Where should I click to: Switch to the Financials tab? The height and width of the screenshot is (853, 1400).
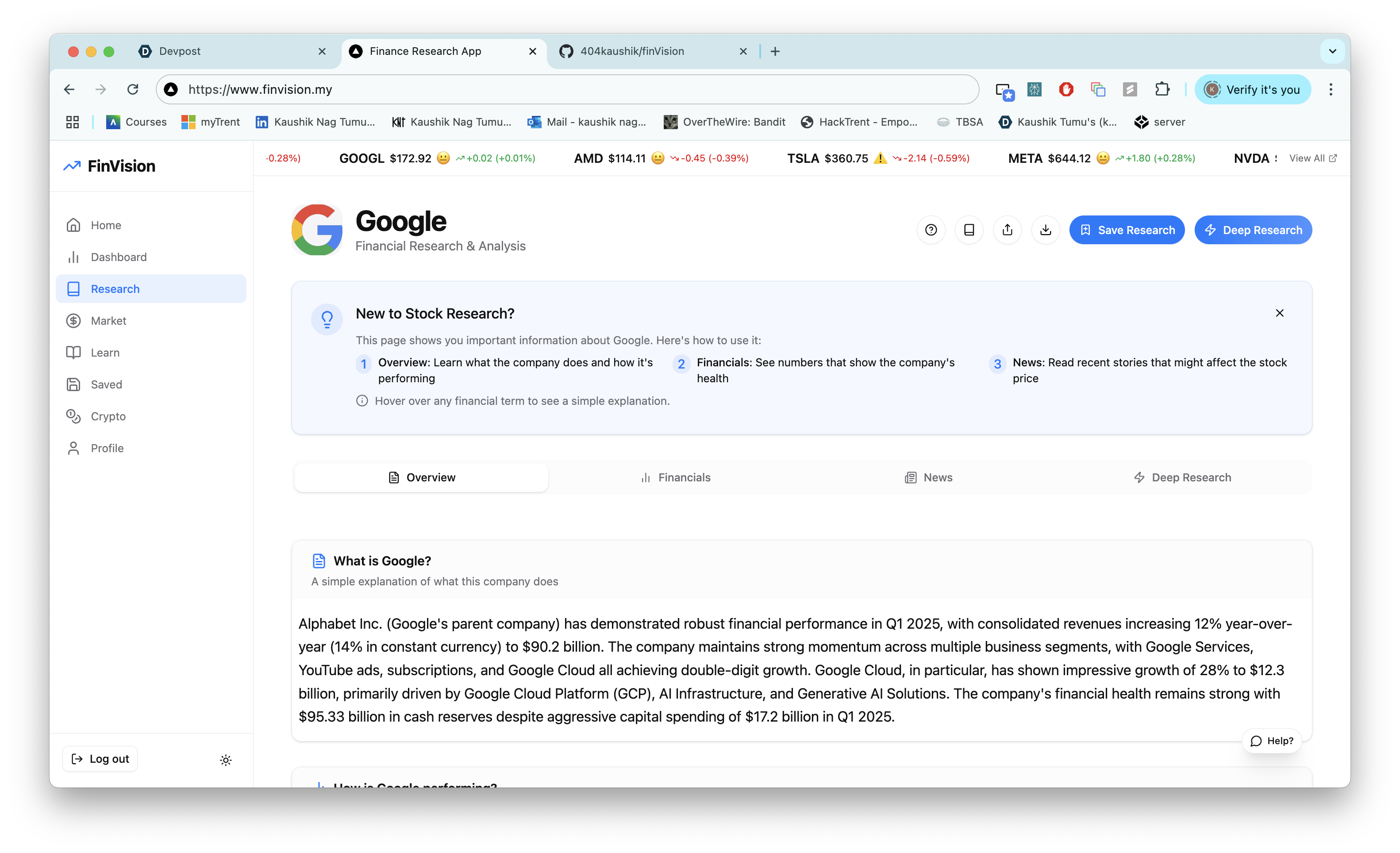pos(675,477)
